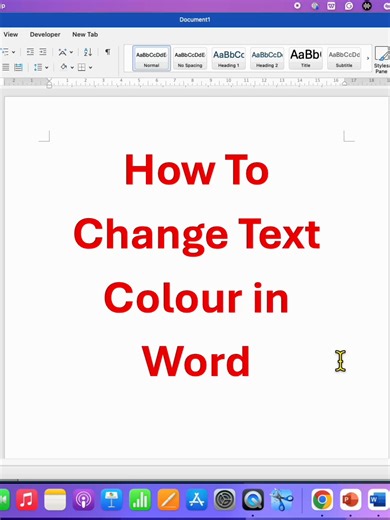Expand the styles gallery arrow
The image size is (390, 520).
click(368, 58)
